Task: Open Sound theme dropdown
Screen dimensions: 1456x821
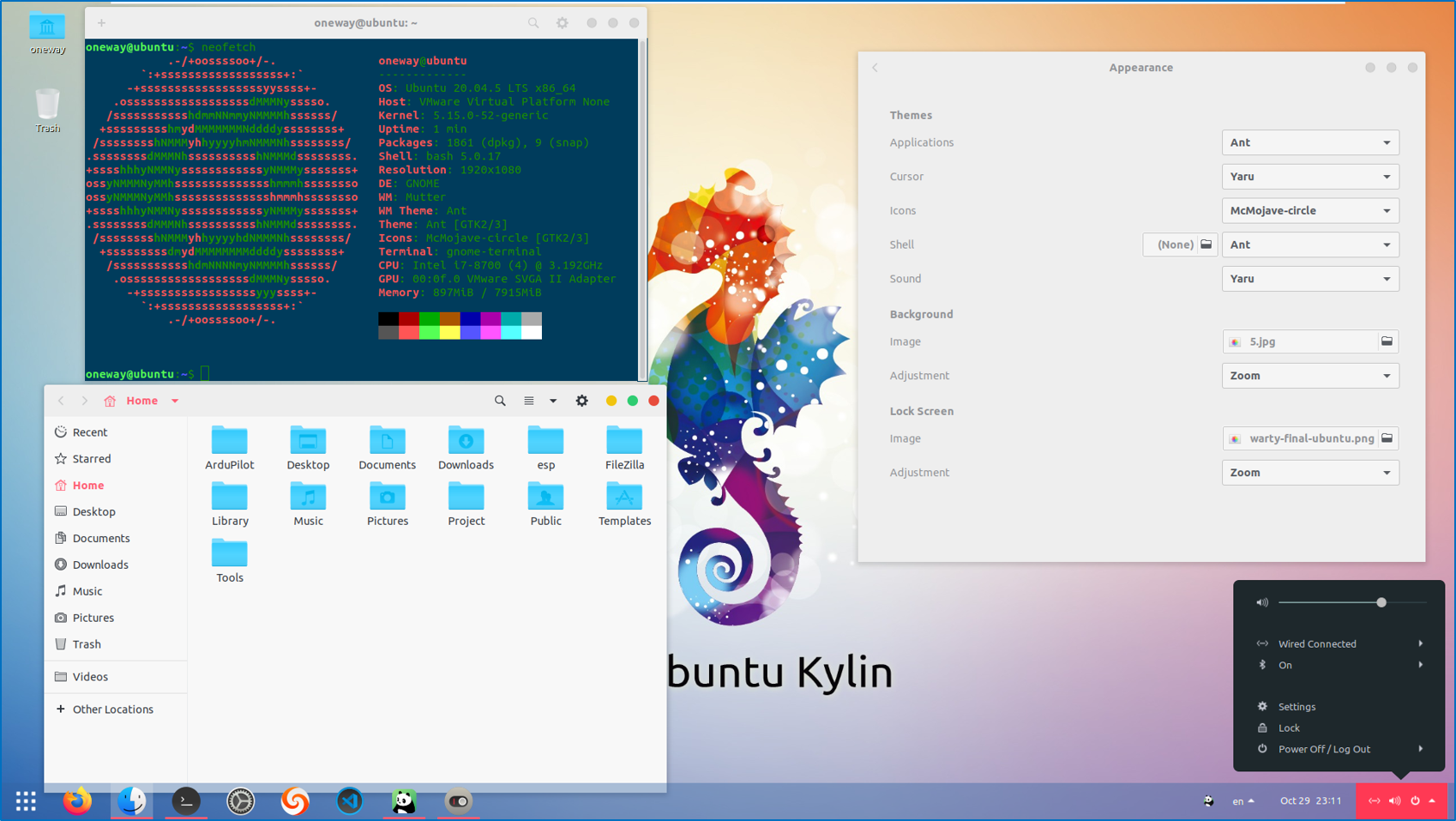Action: click(1310, 279)
